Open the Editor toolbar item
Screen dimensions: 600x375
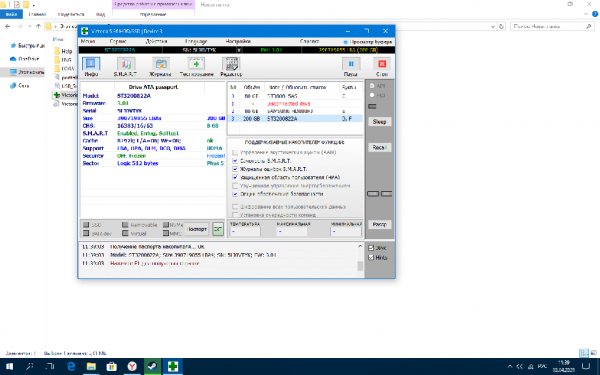point(231,67)
